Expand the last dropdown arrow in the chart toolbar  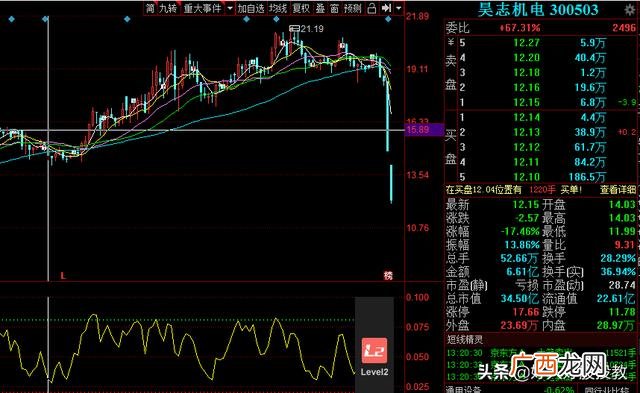pyautogui.click(x=399, y=8)
